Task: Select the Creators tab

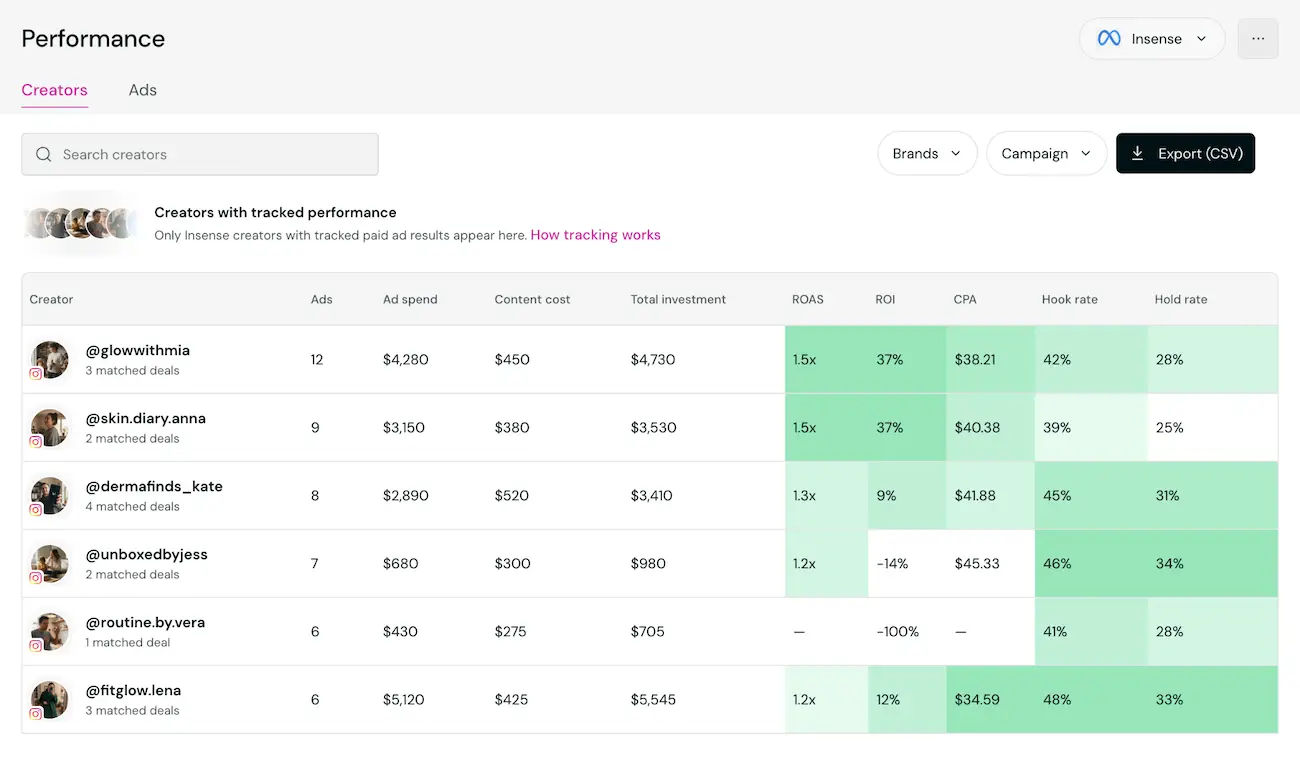Action: [x=55, y=90]
